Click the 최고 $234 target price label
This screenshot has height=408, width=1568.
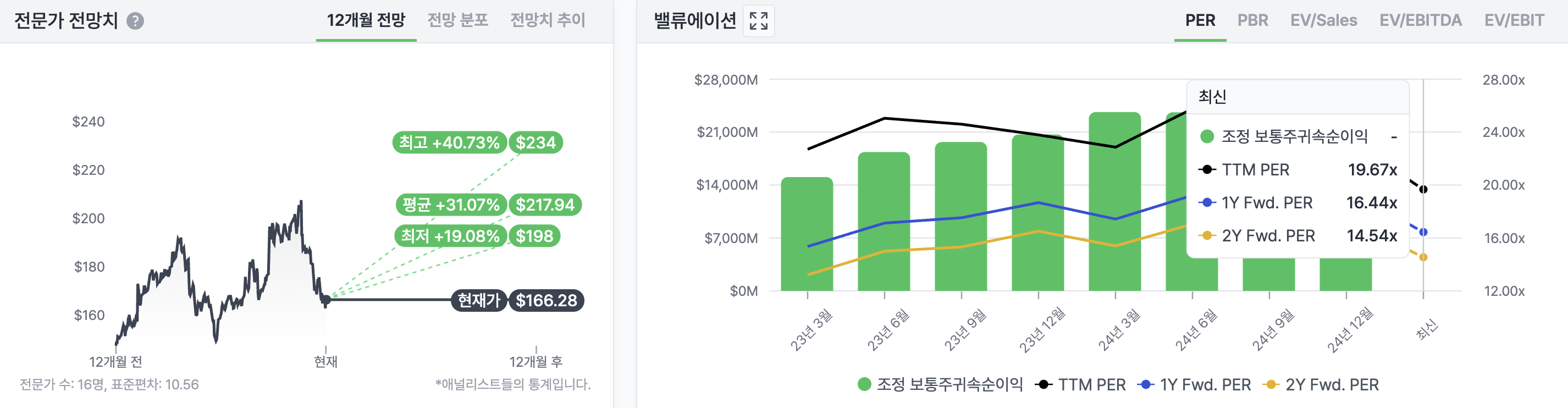(535, 142)
